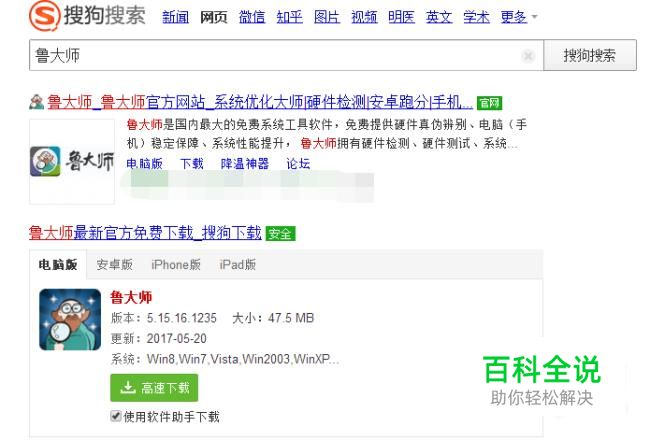Viewport: 650px width, 441px height.
Task: Switch to 微信 search category
Action: (252, 17)
